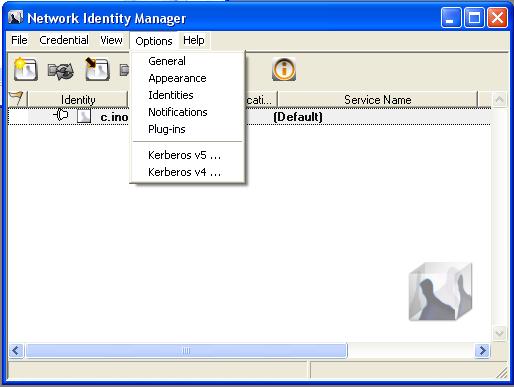Screen dimensions: 514x387
Task: Sort by the Service Name column header
Action: (x=377, y=99)
